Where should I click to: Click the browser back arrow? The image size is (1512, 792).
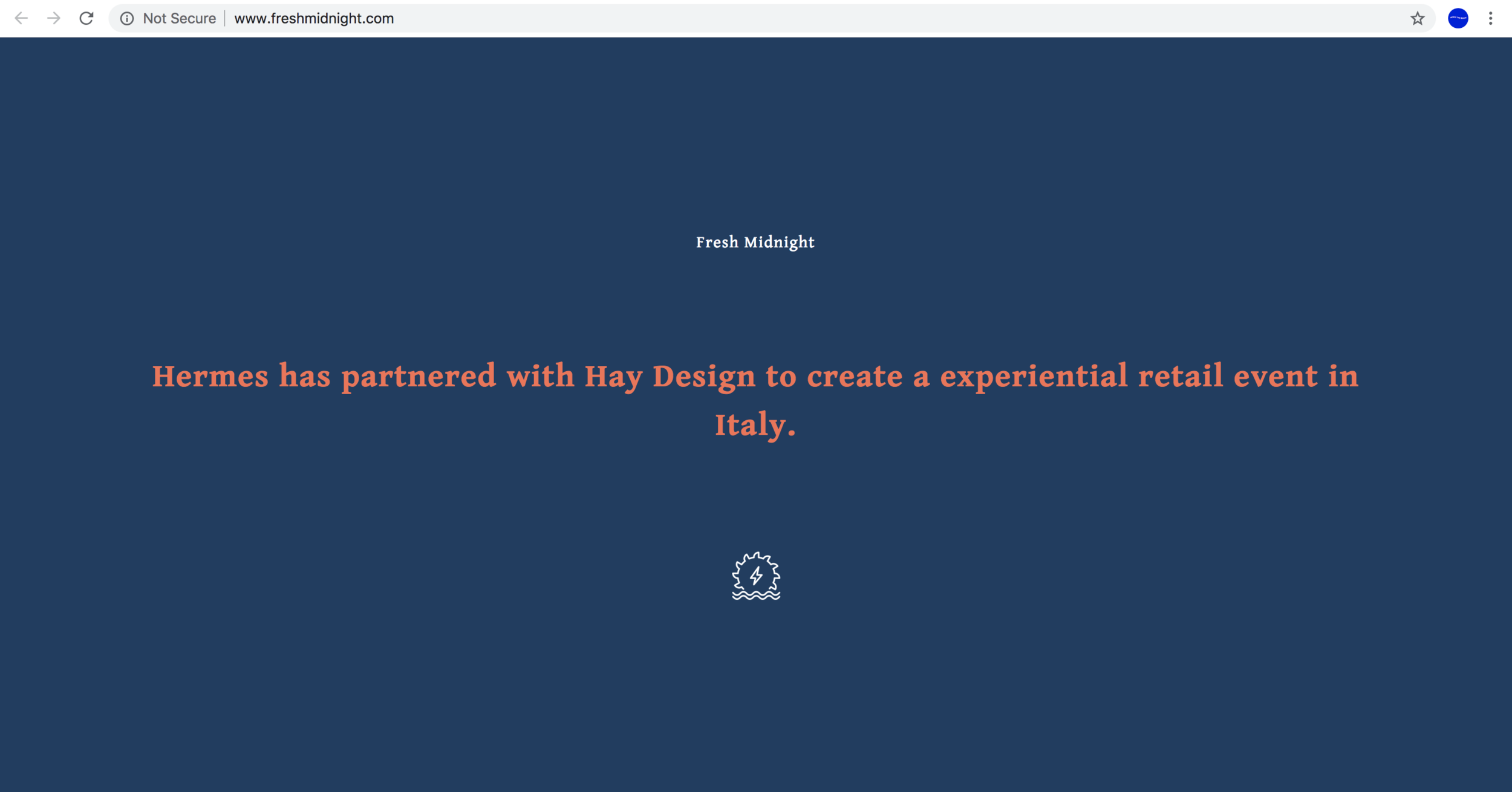coord(21,18)
